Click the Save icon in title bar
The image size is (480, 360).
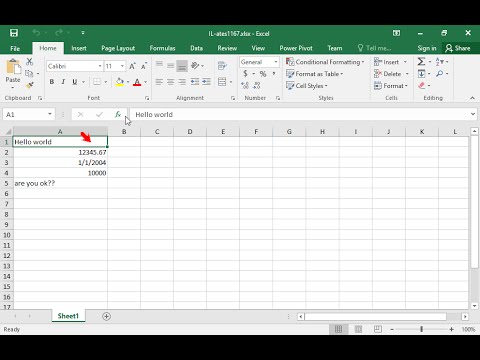[x=14, y=33]
